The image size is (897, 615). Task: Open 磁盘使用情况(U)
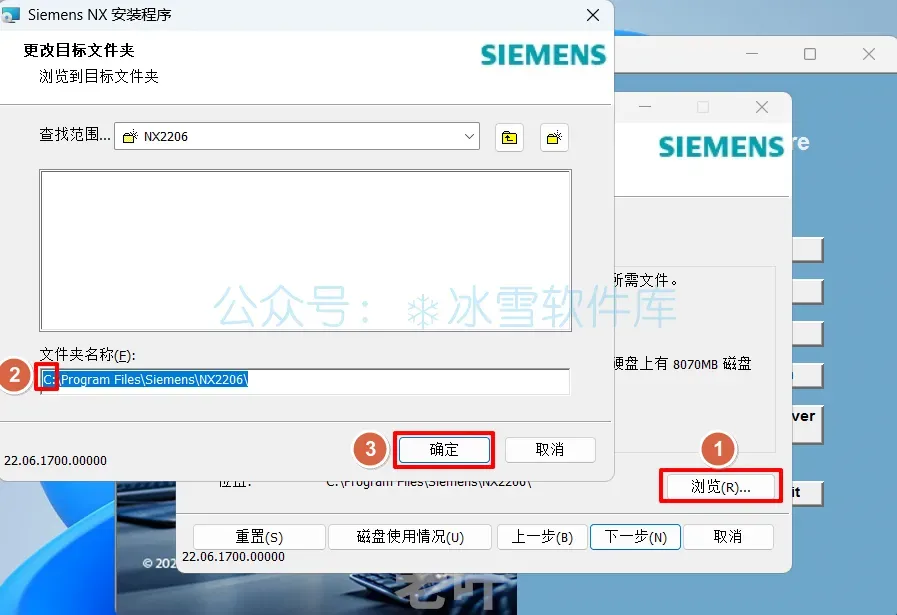[410, 537]
